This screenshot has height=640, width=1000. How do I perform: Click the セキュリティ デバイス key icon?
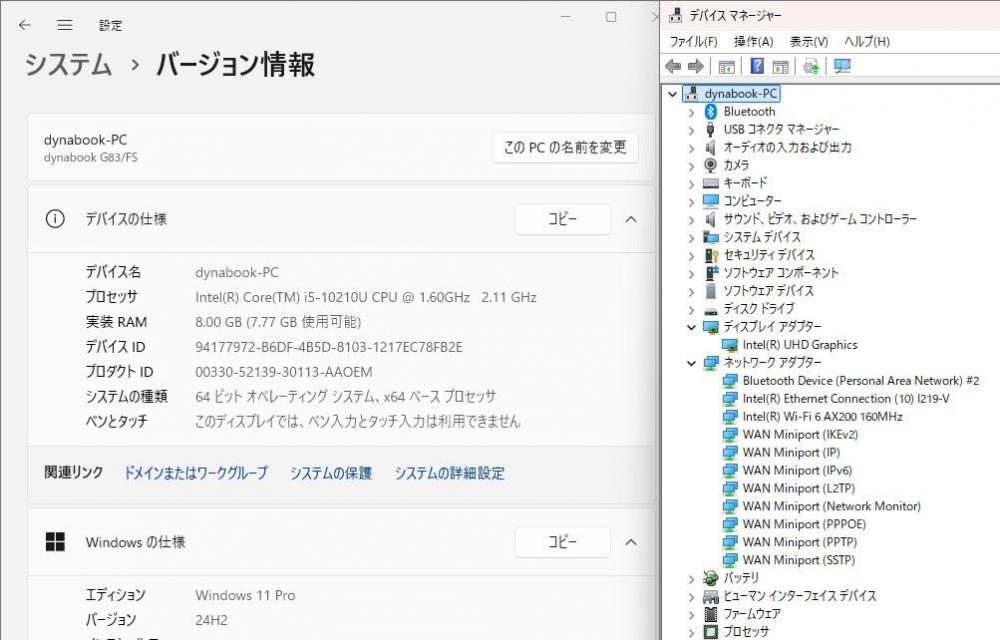[711, 255]
